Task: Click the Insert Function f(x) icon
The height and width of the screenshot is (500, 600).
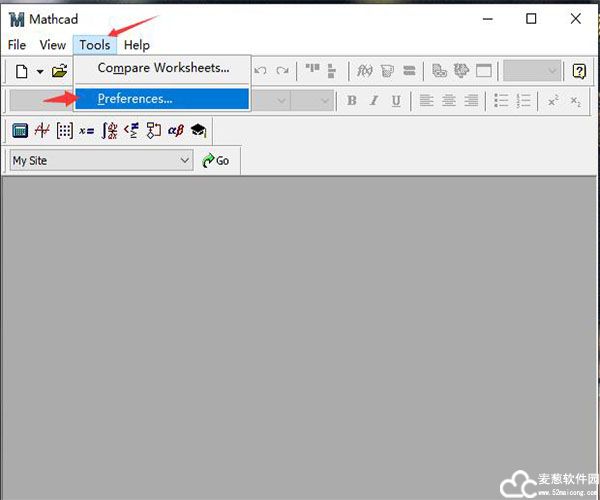Action: [x=364, y=71]
